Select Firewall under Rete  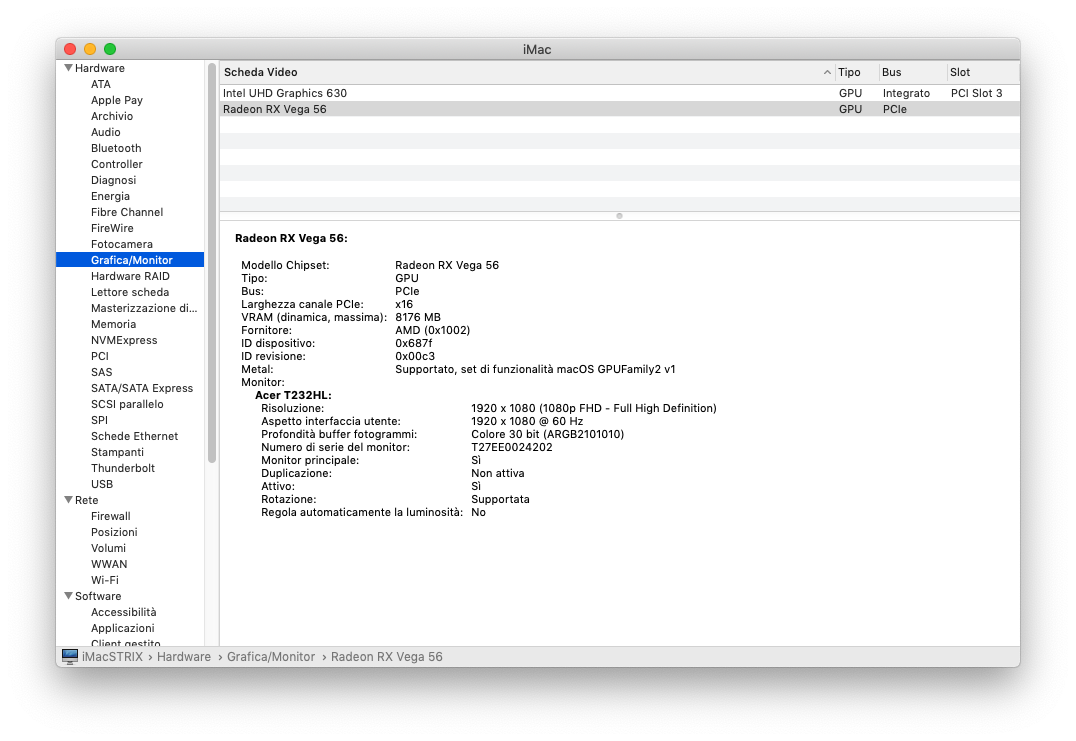[x=110, y=516]
